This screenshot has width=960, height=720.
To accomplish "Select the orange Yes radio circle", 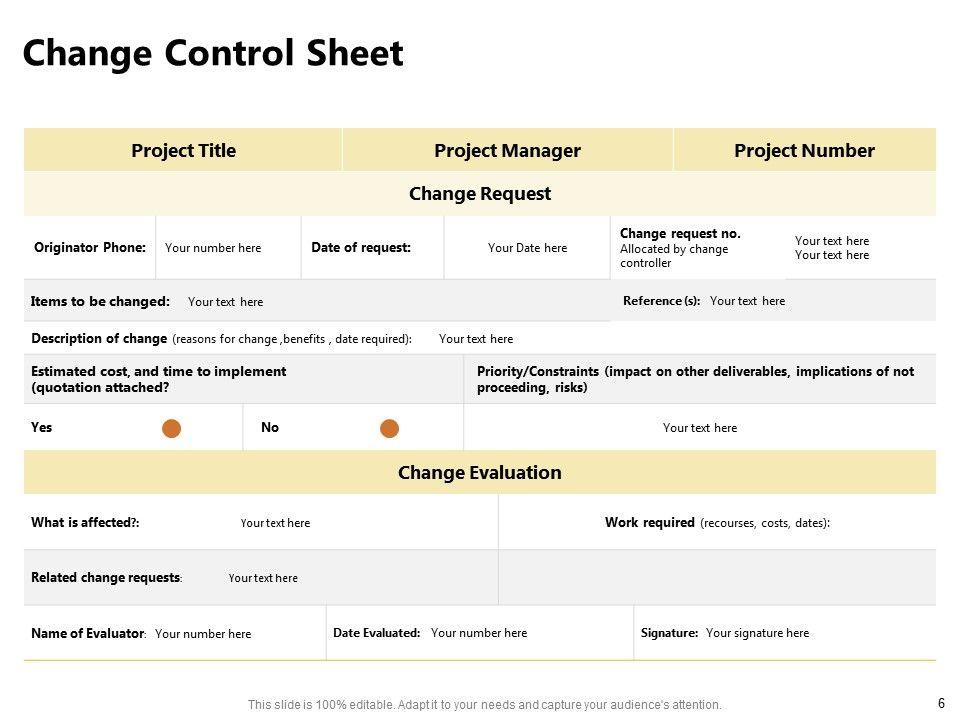I will 172,429.
